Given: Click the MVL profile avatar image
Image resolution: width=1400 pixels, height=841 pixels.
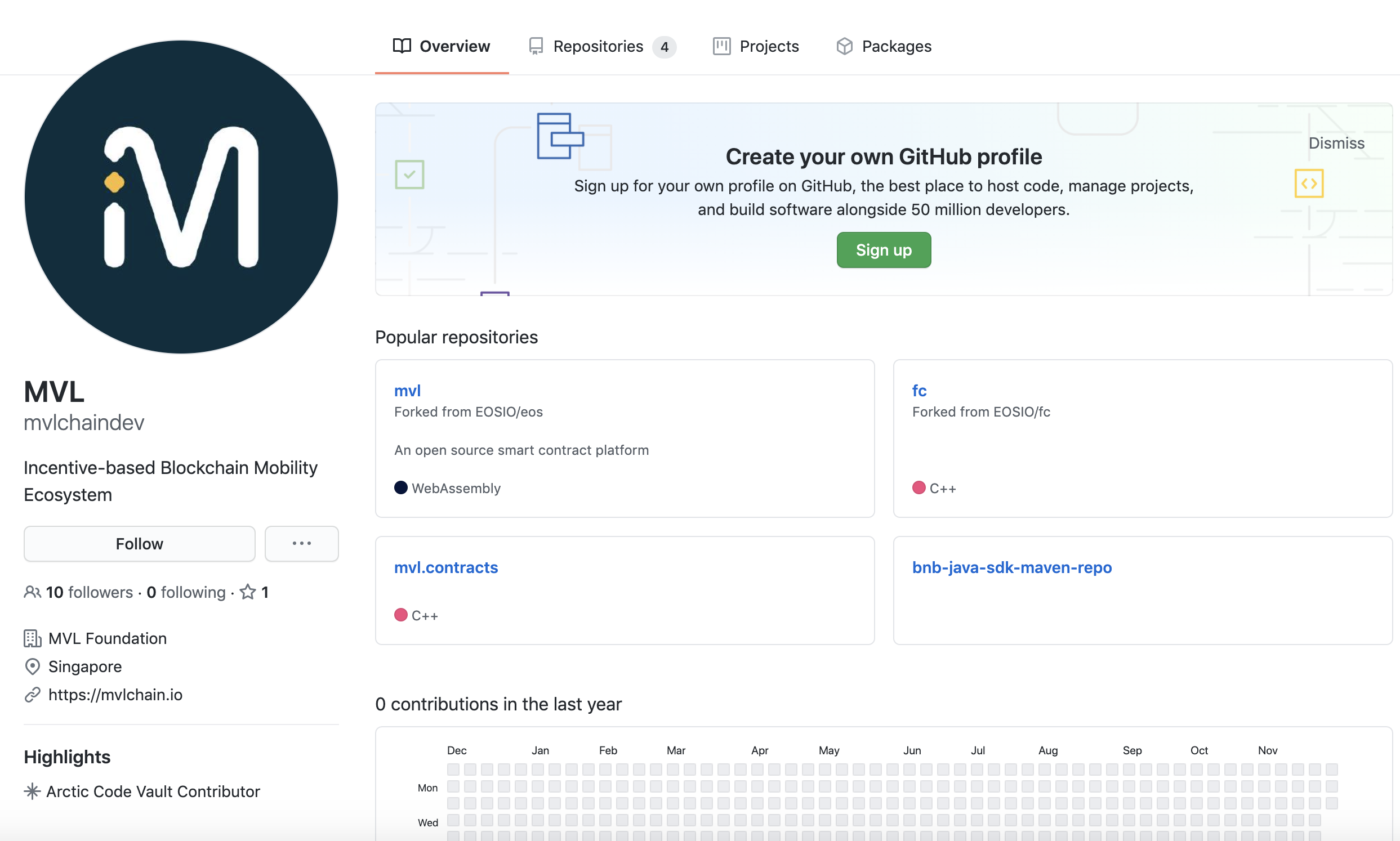Looking at the screenshot, I should click(181, 196).
